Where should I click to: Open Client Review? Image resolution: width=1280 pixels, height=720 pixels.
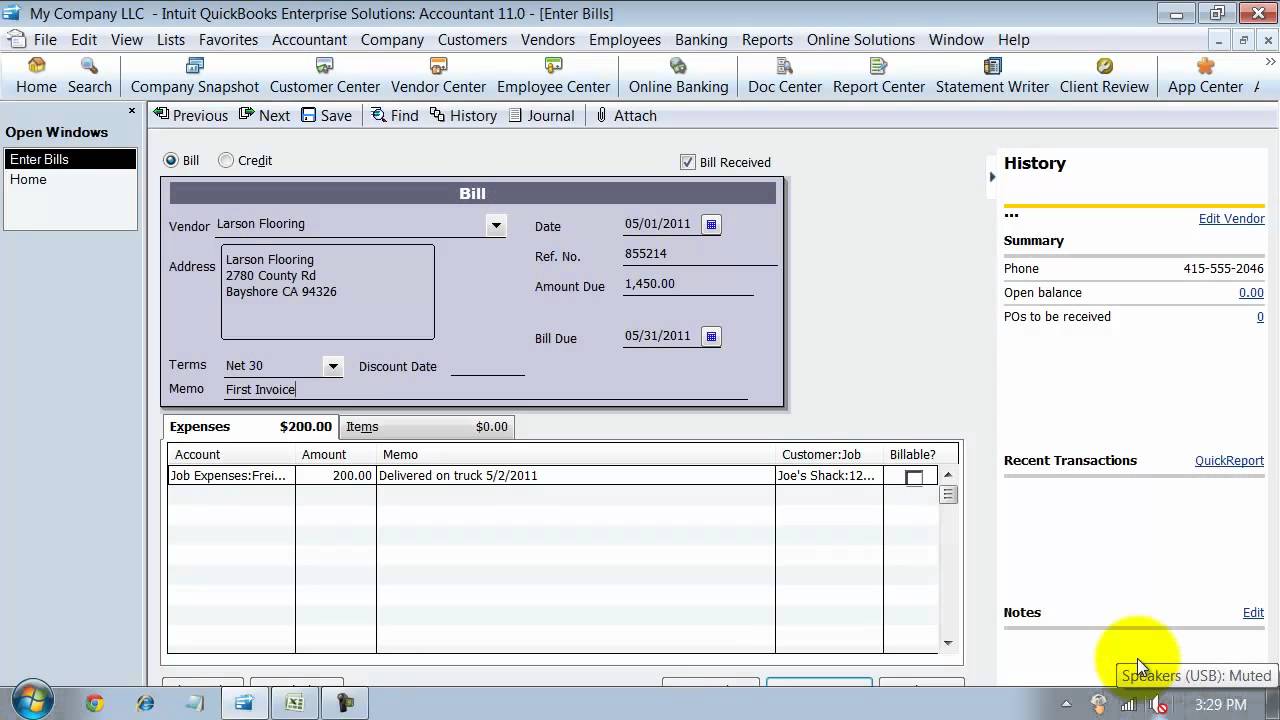[x=1104, y=77]
